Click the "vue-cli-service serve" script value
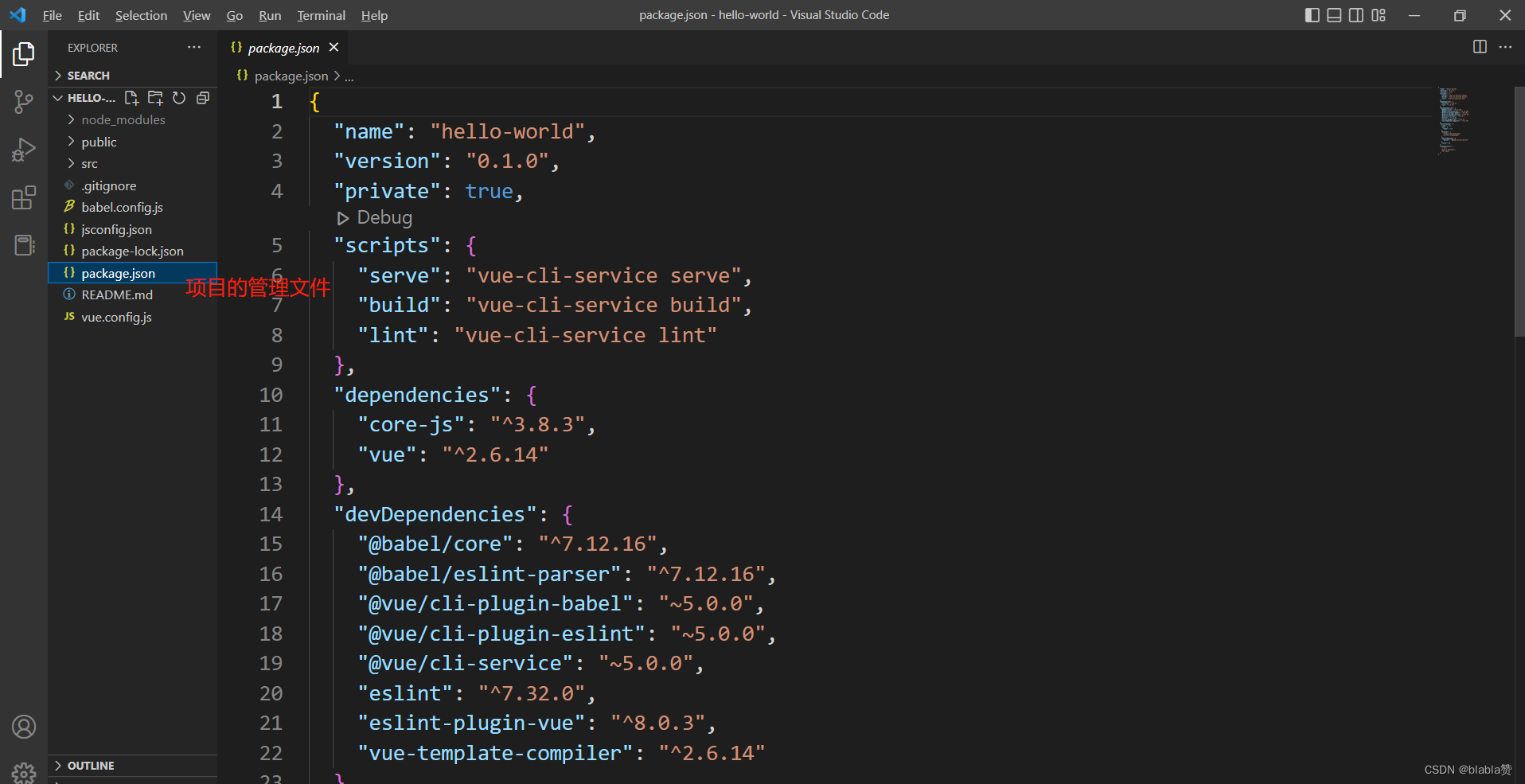1525x784 pixels. [604, 276]
